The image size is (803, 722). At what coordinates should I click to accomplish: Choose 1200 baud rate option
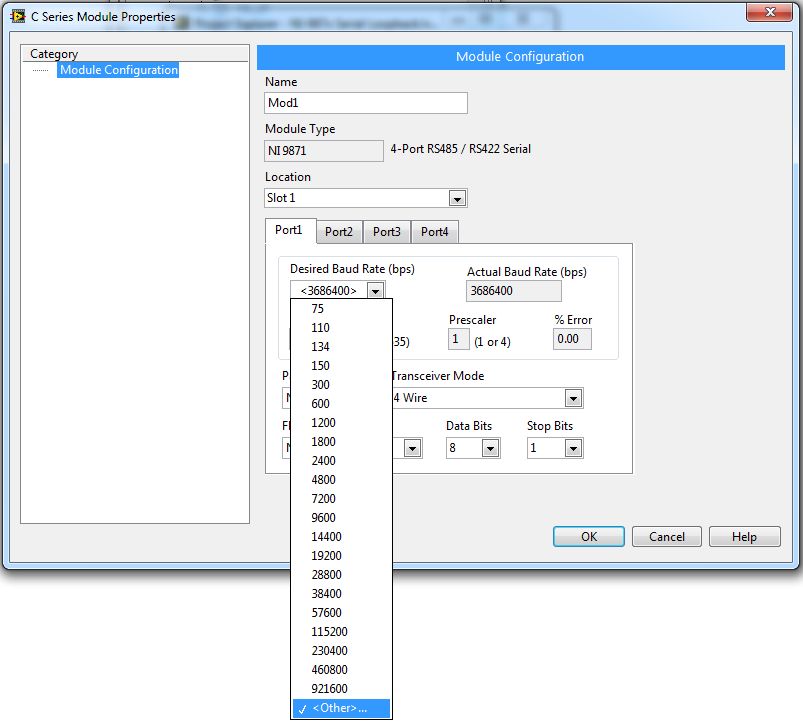341,422
